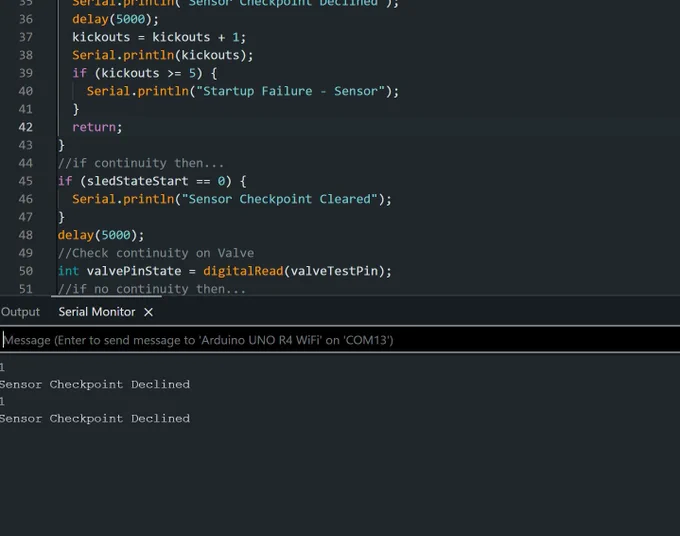Click 'digitalRead' function call on line 50

[243, 271]
